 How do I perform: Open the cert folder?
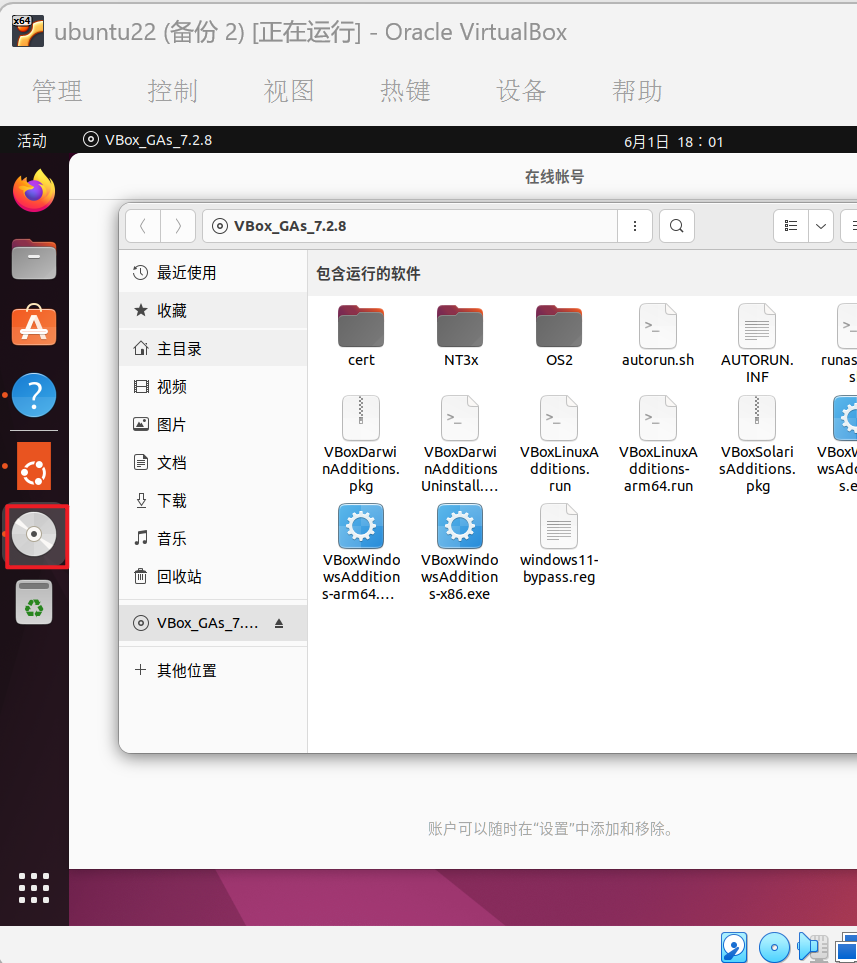[361, 336]
